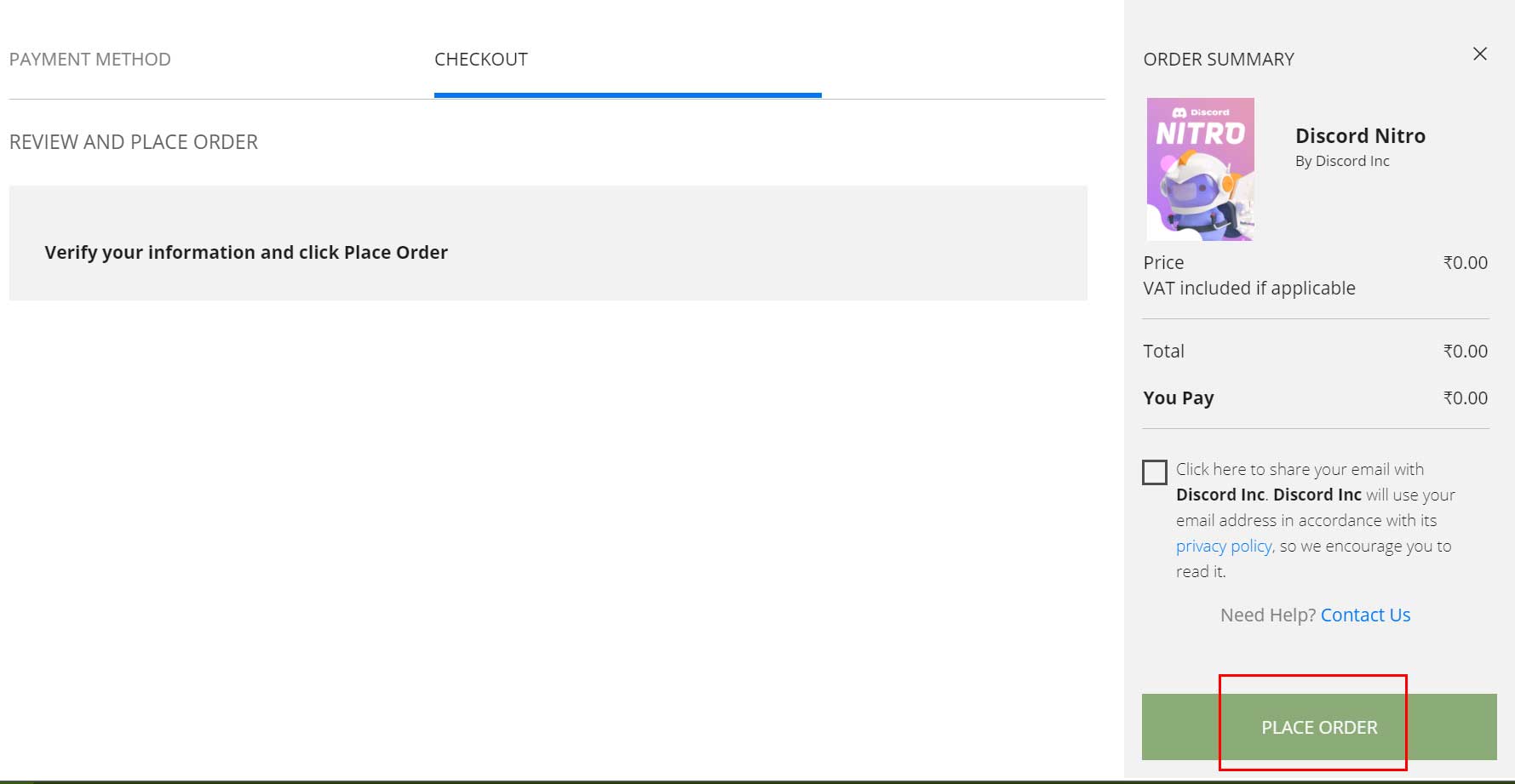Click the 'Review and Place Order' heading

coord(134,142)
